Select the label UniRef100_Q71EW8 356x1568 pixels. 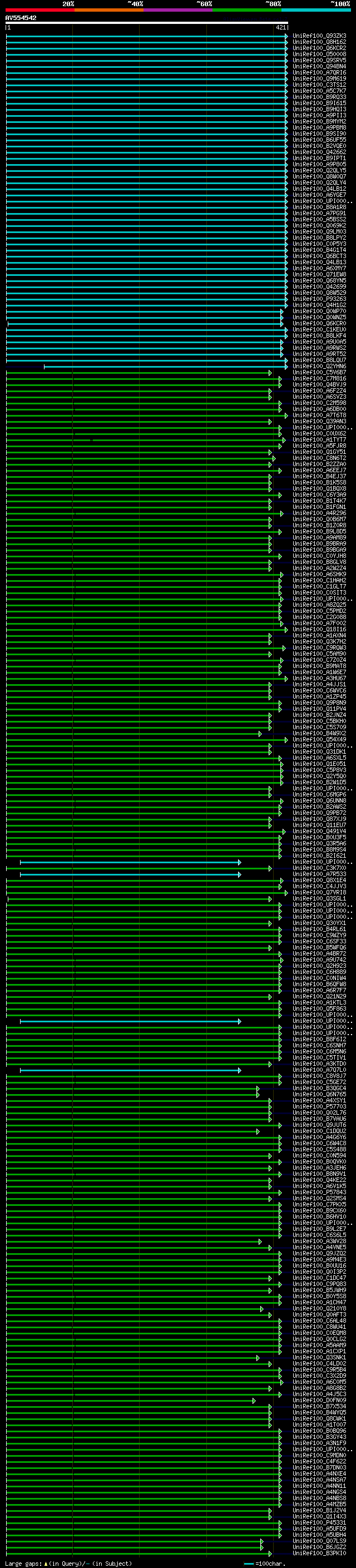pos(319,275)
